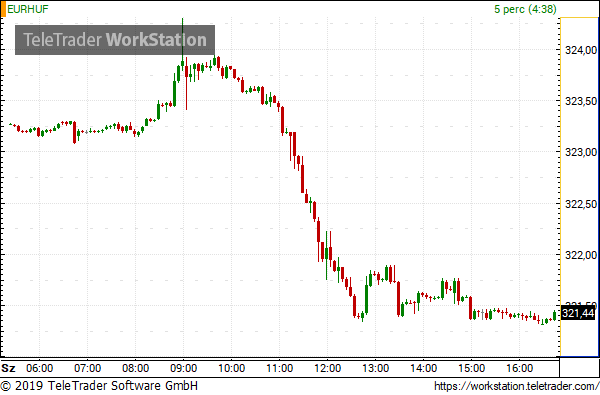The width and height of the screenshot is (600, 395).
Task: Click the 5 perc (4:38) interval label
Action: [x=525, y=9]
